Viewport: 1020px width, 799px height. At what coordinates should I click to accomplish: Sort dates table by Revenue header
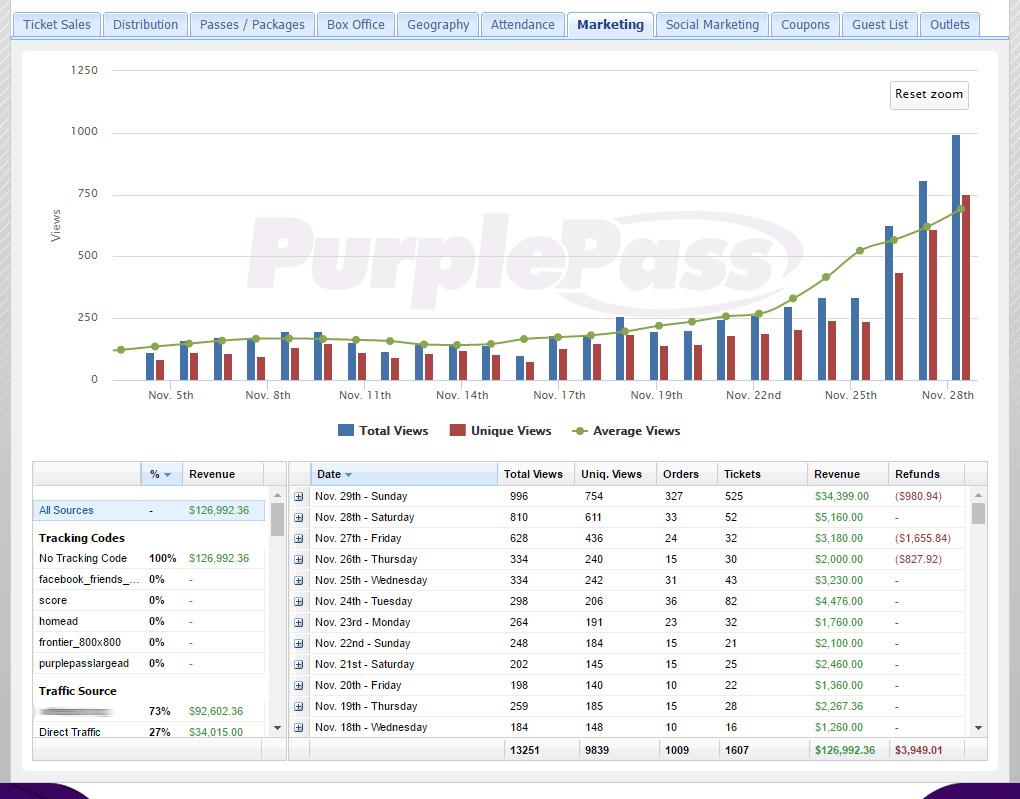(848, 474)
